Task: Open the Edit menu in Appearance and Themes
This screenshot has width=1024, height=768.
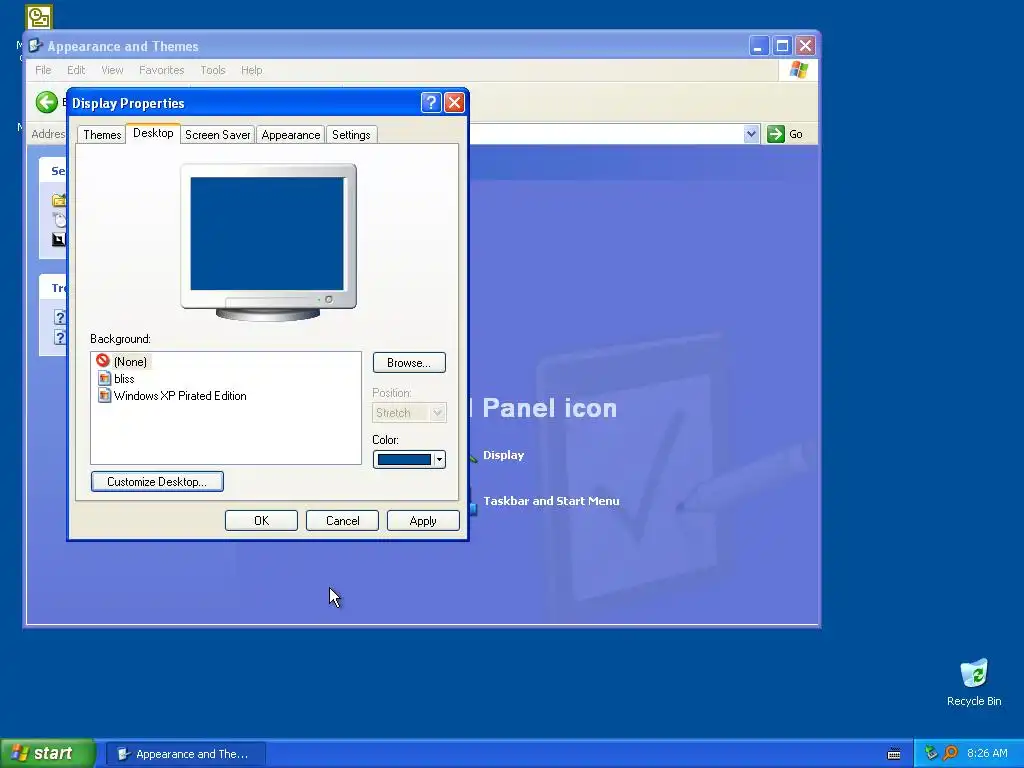Action: coord(76,70)
